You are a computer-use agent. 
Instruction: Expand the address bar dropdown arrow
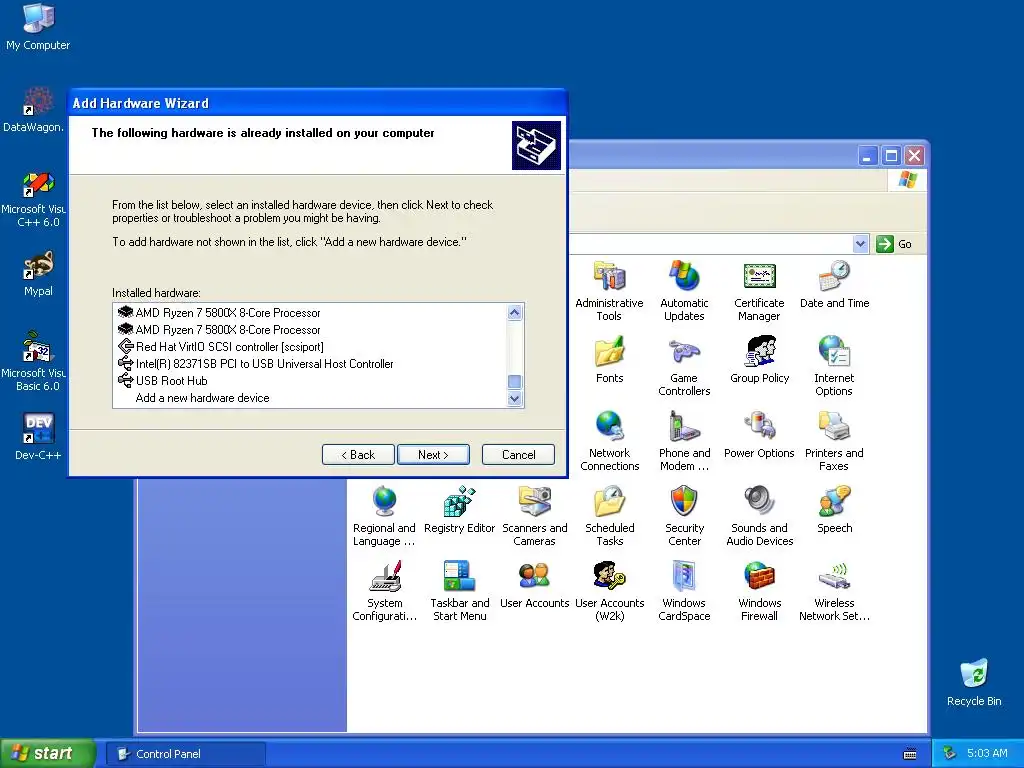pos(860,244)
